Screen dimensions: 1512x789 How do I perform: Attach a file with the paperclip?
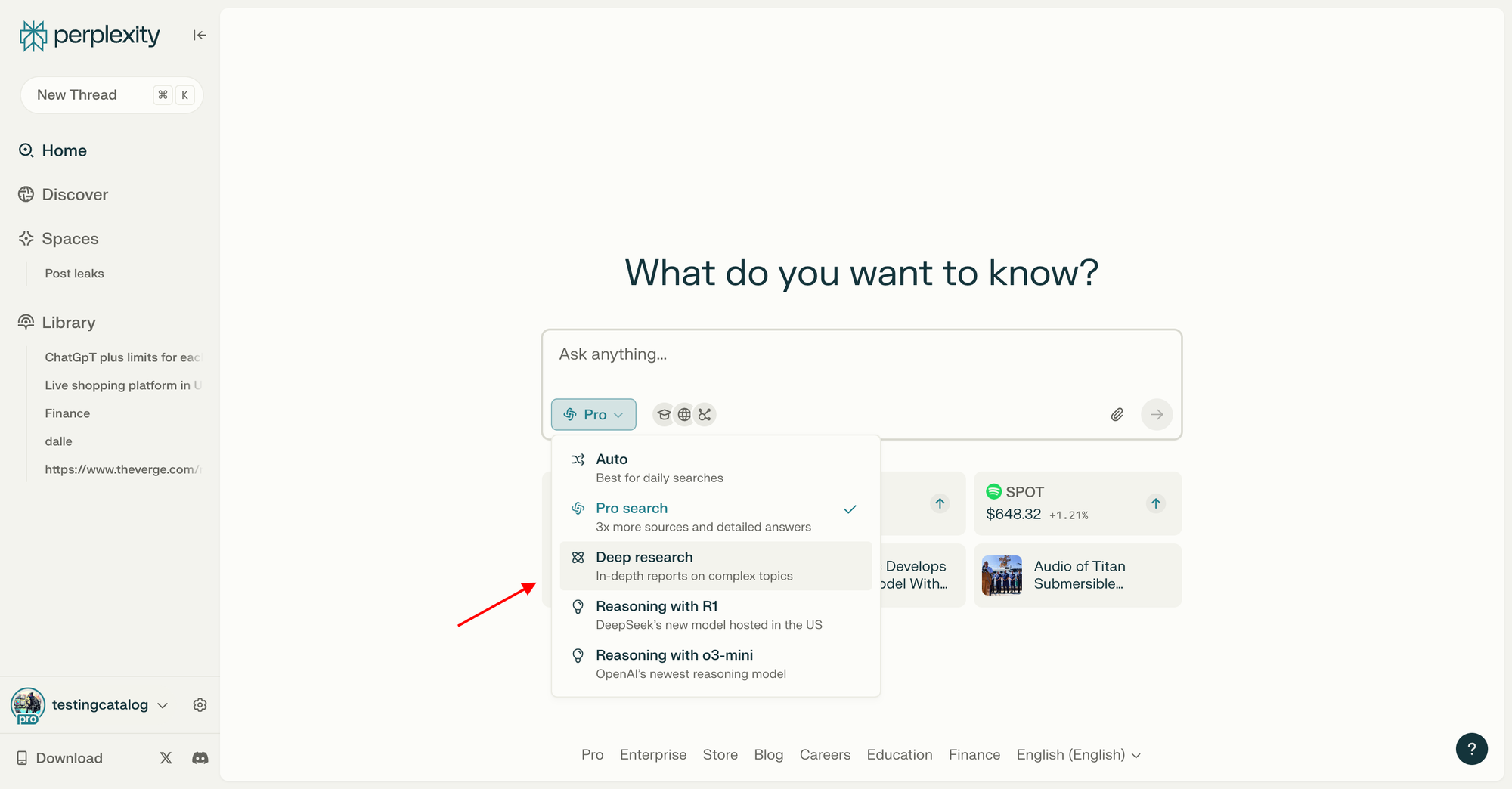pos(1117,414)
